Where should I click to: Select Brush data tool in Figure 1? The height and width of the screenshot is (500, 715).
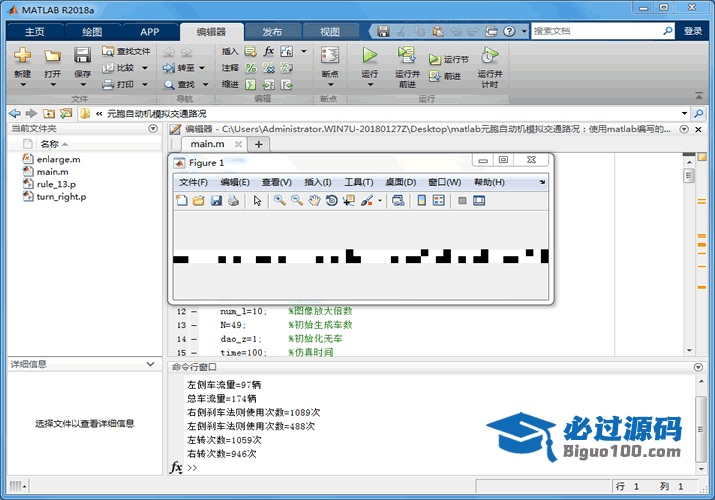click(367, 201)
